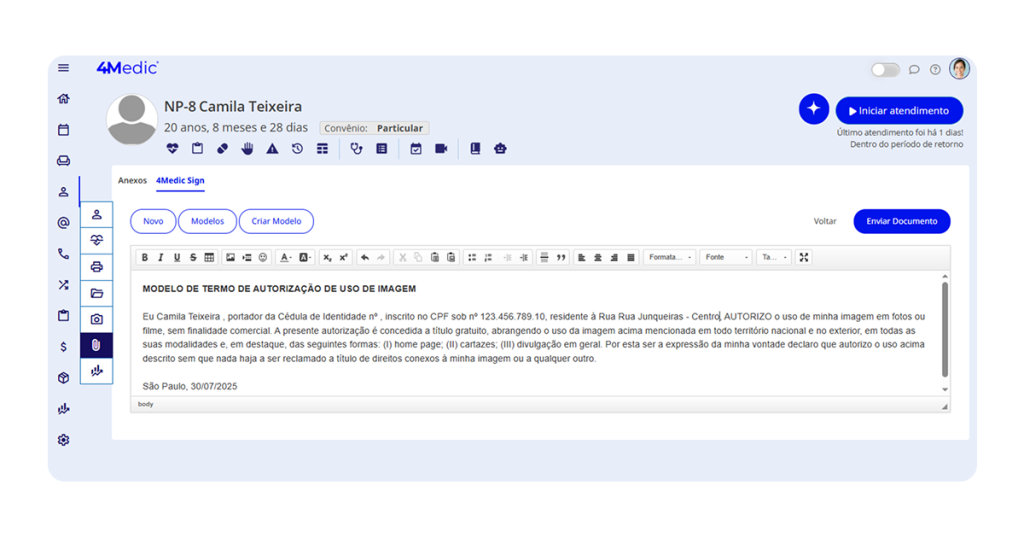Toggle bold formatting in editor
Screen dimensions: 1024x538
coord(145,257)
